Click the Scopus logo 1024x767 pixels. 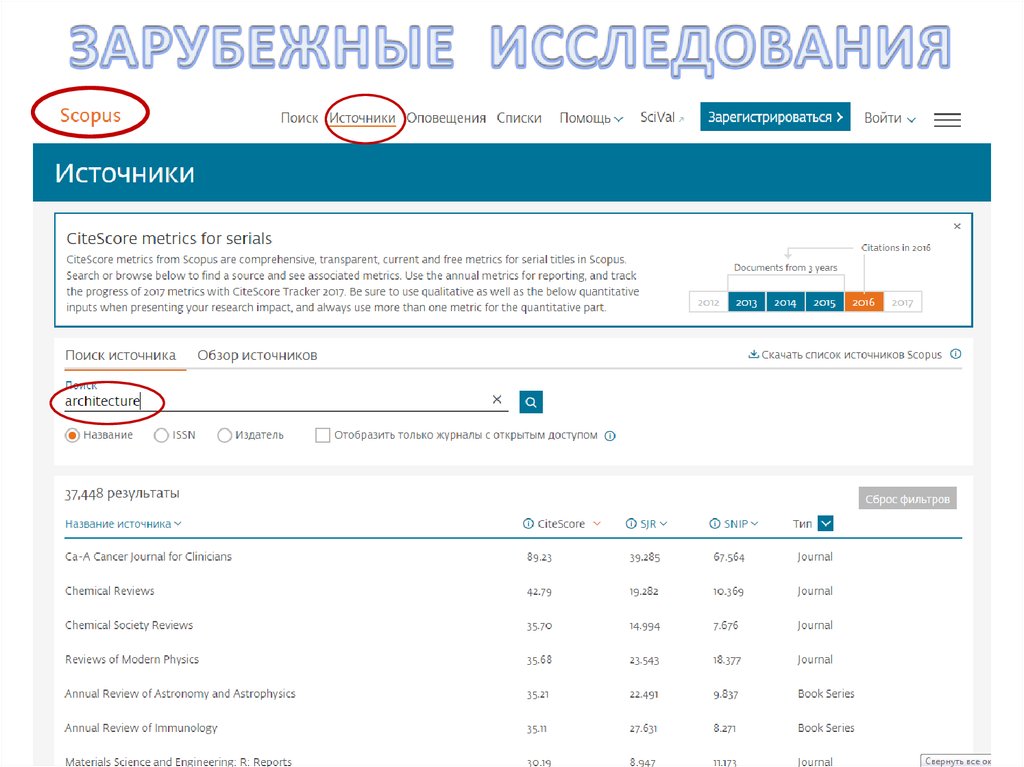point(90,115)
